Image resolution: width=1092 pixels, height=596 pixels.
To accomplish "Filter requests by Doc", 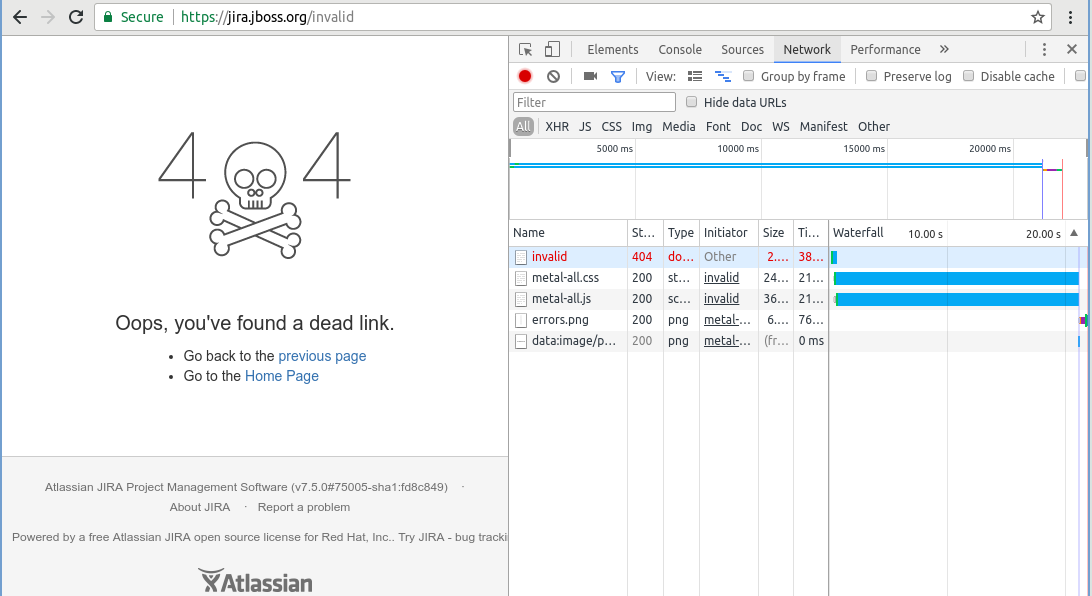I will pos(751,127).
